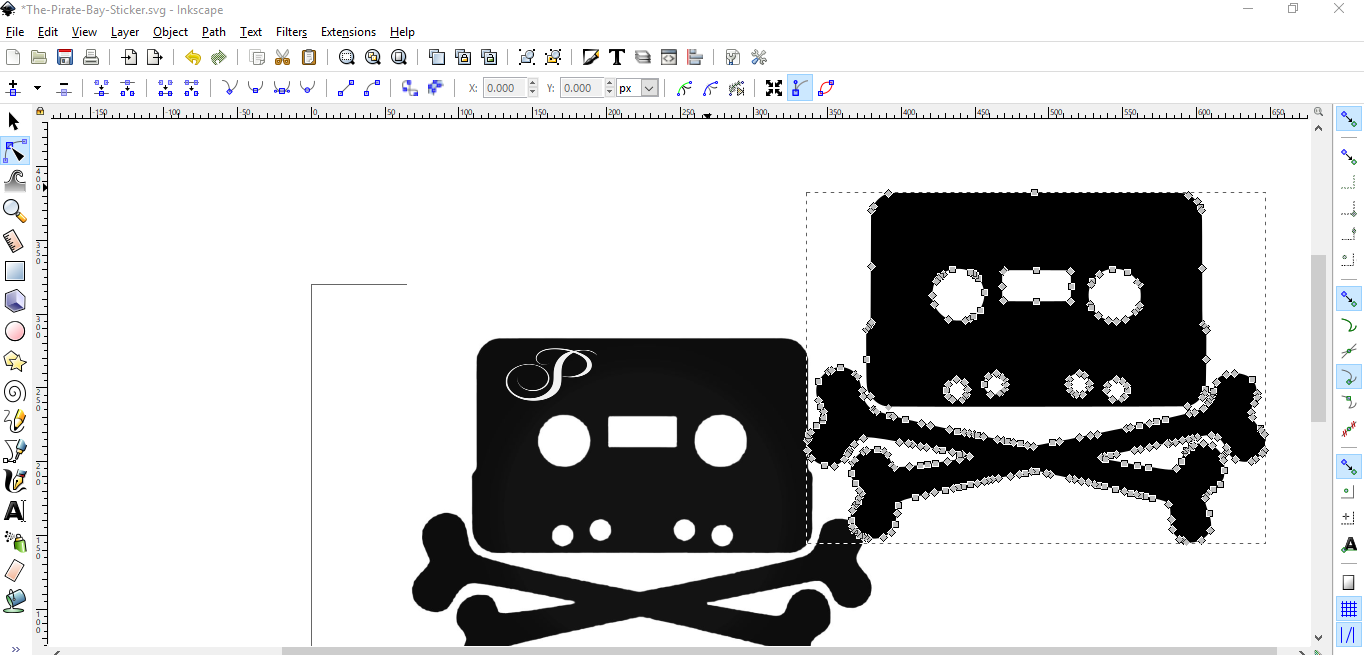Viewport: 1364px width, 655px height.
Task: Select the Spiral tool
Action: [x=14, y=391]
